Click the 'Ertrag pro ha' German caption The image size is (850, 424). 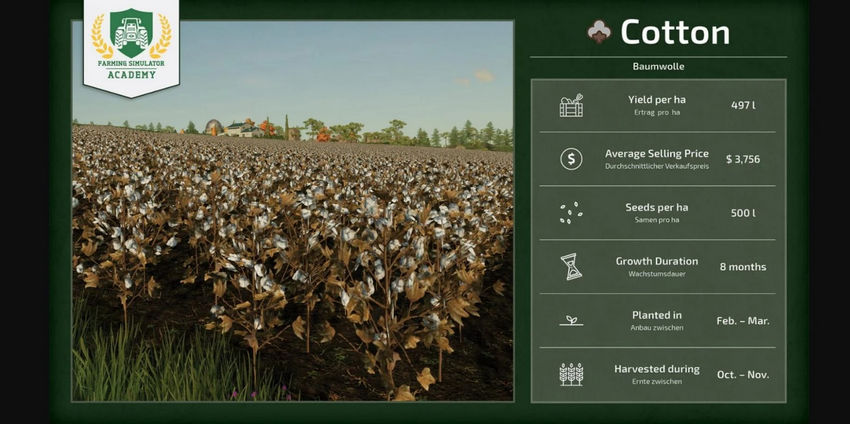(656, 112)
